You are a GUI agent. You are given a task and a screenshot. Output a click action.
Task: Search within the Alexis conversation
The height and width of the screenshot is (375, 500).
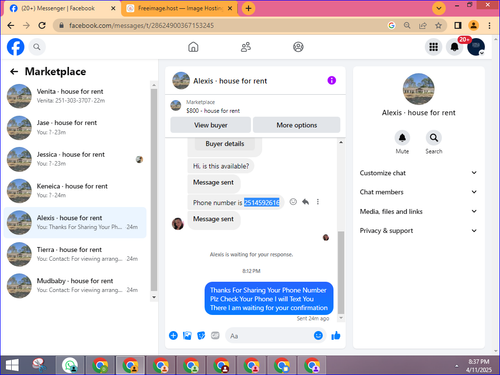pyautogui.click(x=434, y=137)
